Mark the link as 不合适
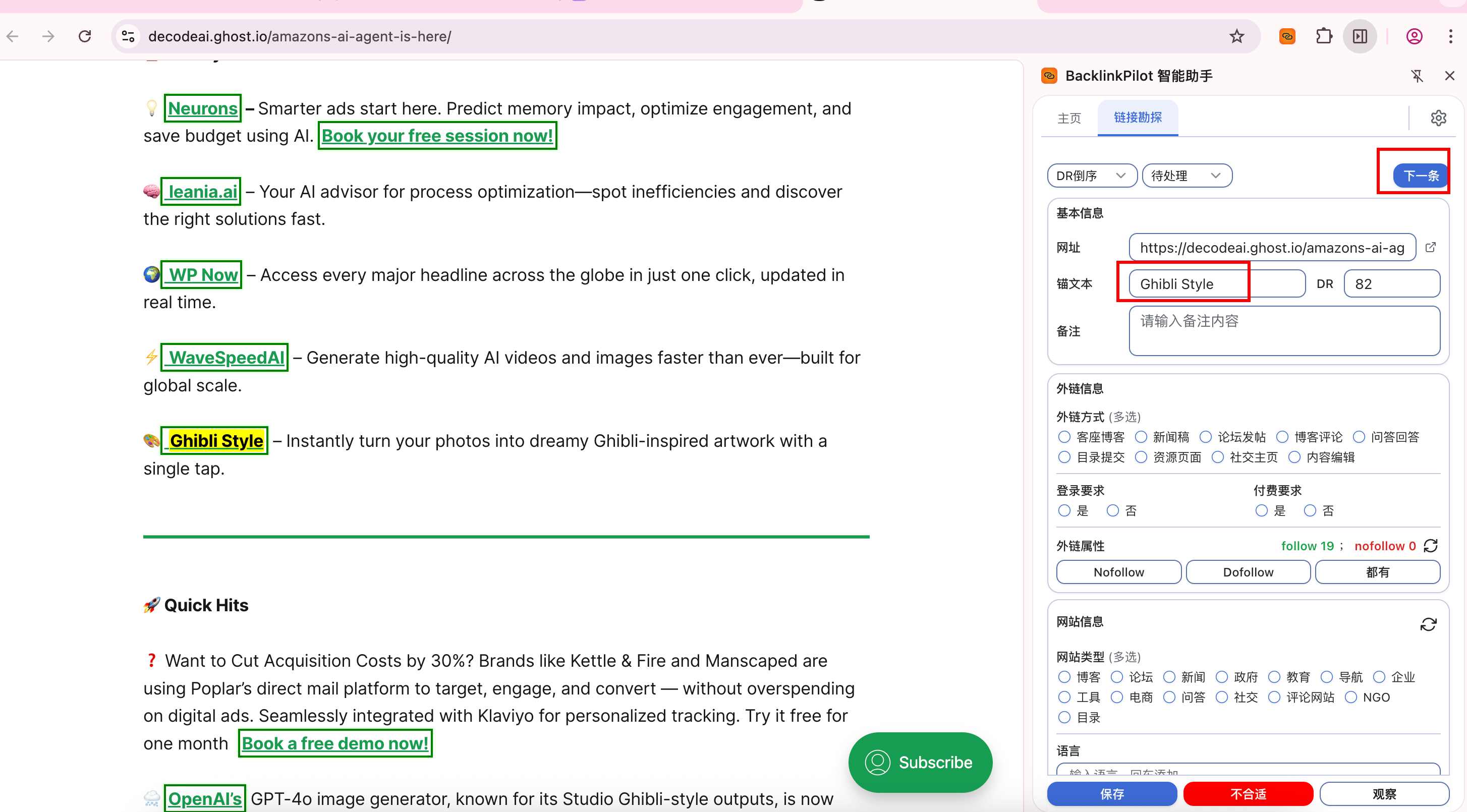 click(1248, 794)
